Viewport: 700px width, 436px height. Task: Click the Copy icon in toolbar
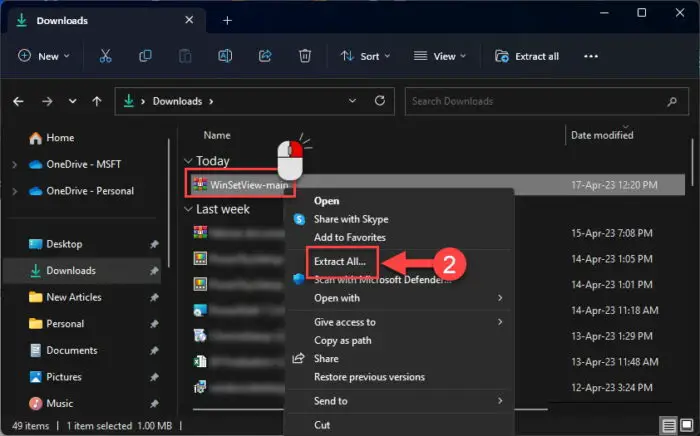click(x=145, y=56)
